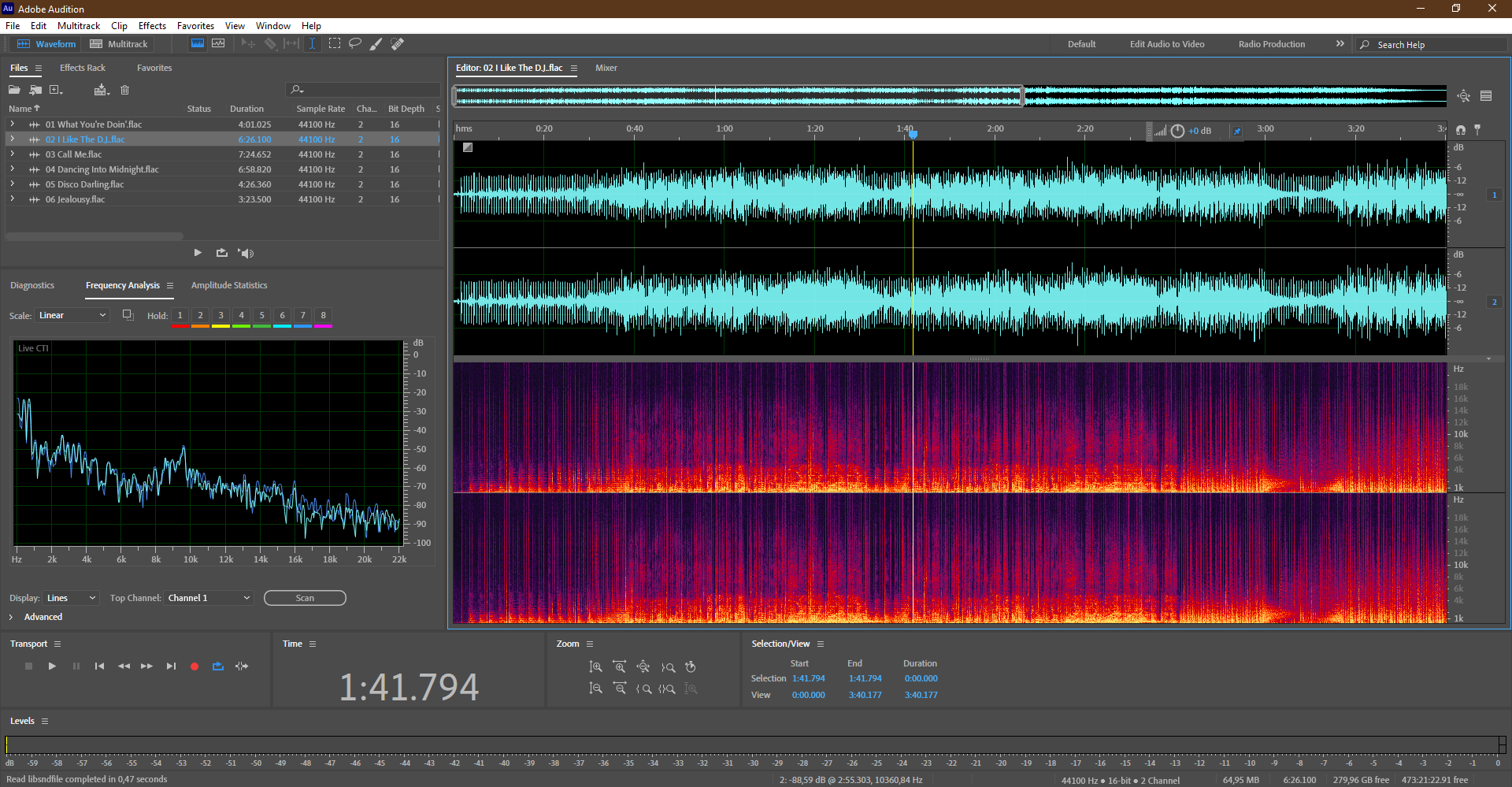Toggle the spectral frequency display button

coord(198,44)
